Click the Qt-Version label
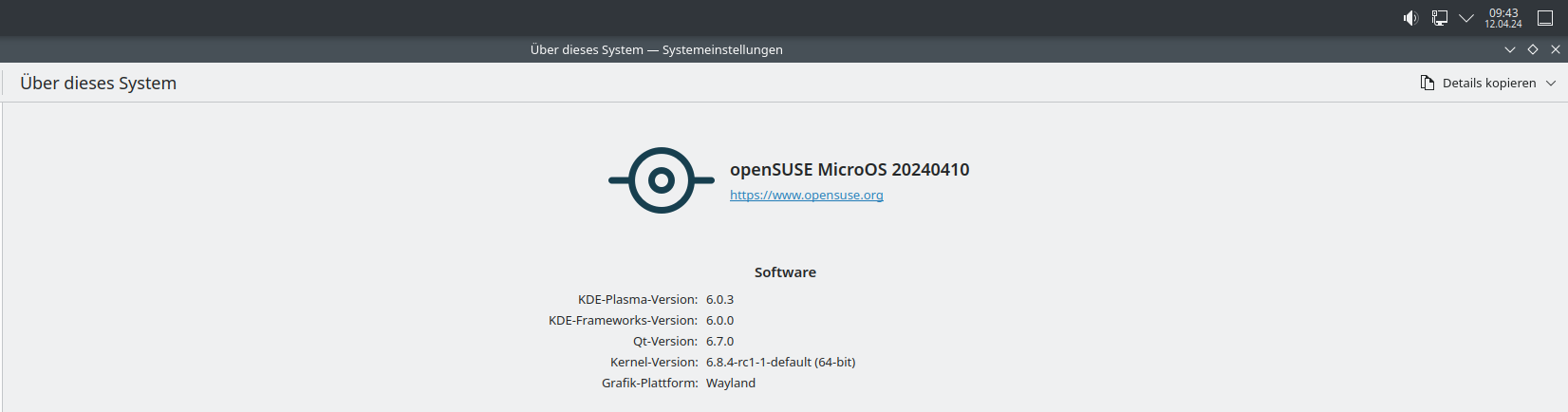1568x412 pixels. [x=665, y=341]
